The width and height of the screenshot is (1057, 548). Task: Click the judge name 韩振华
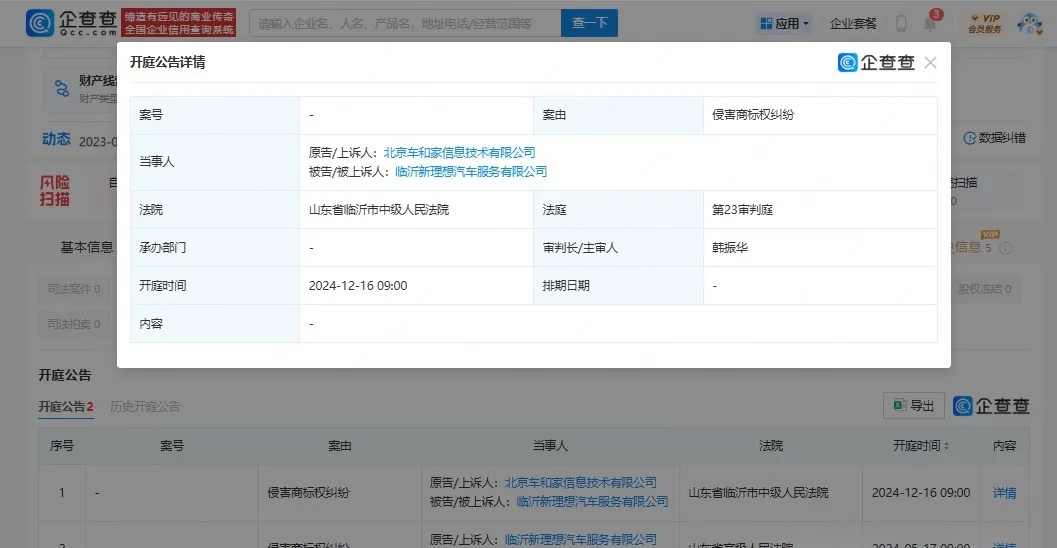pos(729,247)
